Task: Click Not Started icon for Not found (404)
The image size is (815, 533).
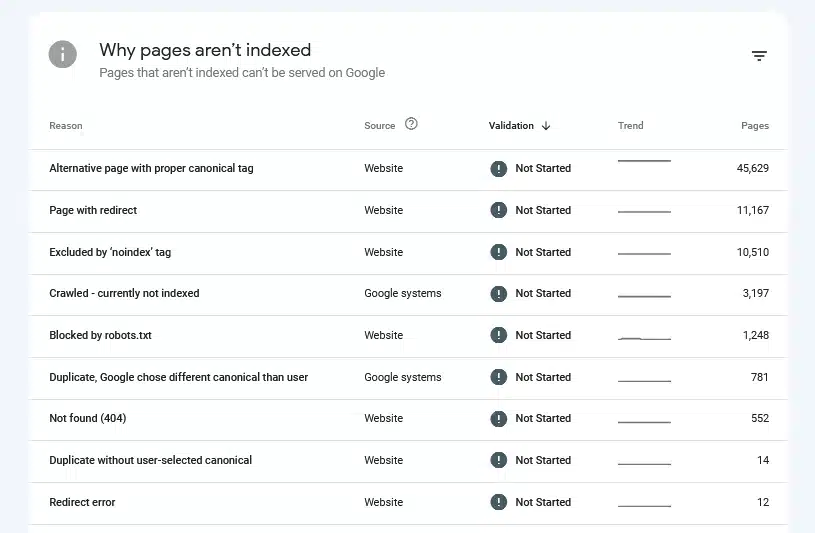Action: point(498,419)
